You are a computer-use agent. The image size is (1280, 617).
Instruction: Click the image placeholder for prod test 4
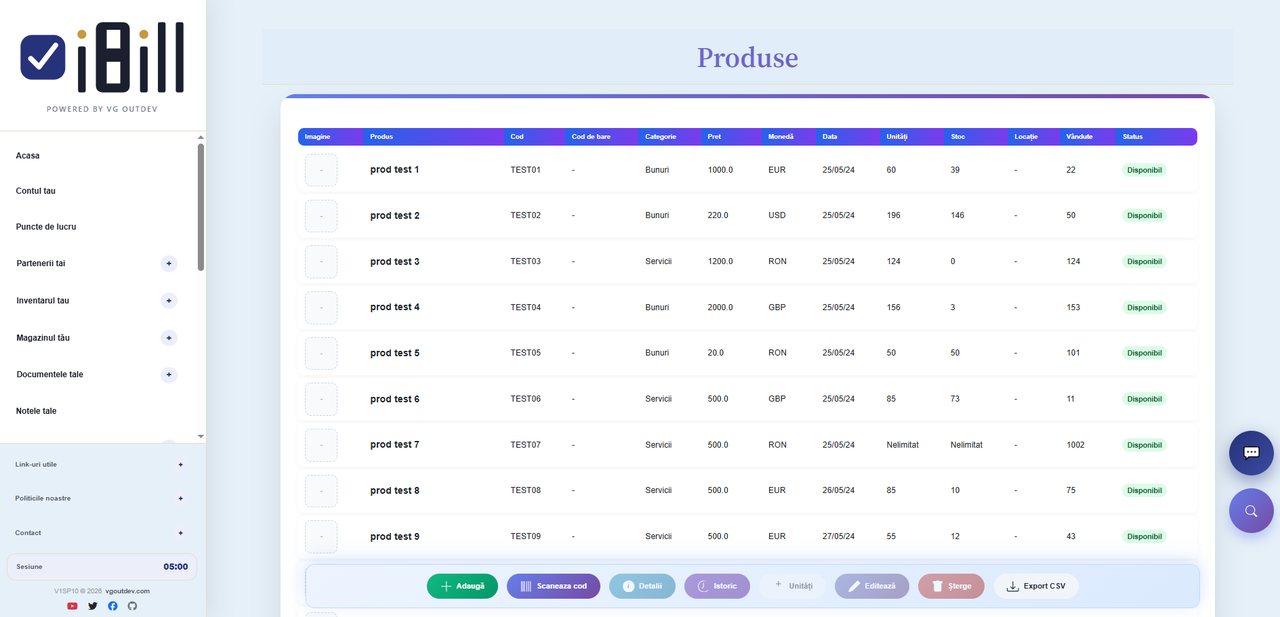(321, 307)
